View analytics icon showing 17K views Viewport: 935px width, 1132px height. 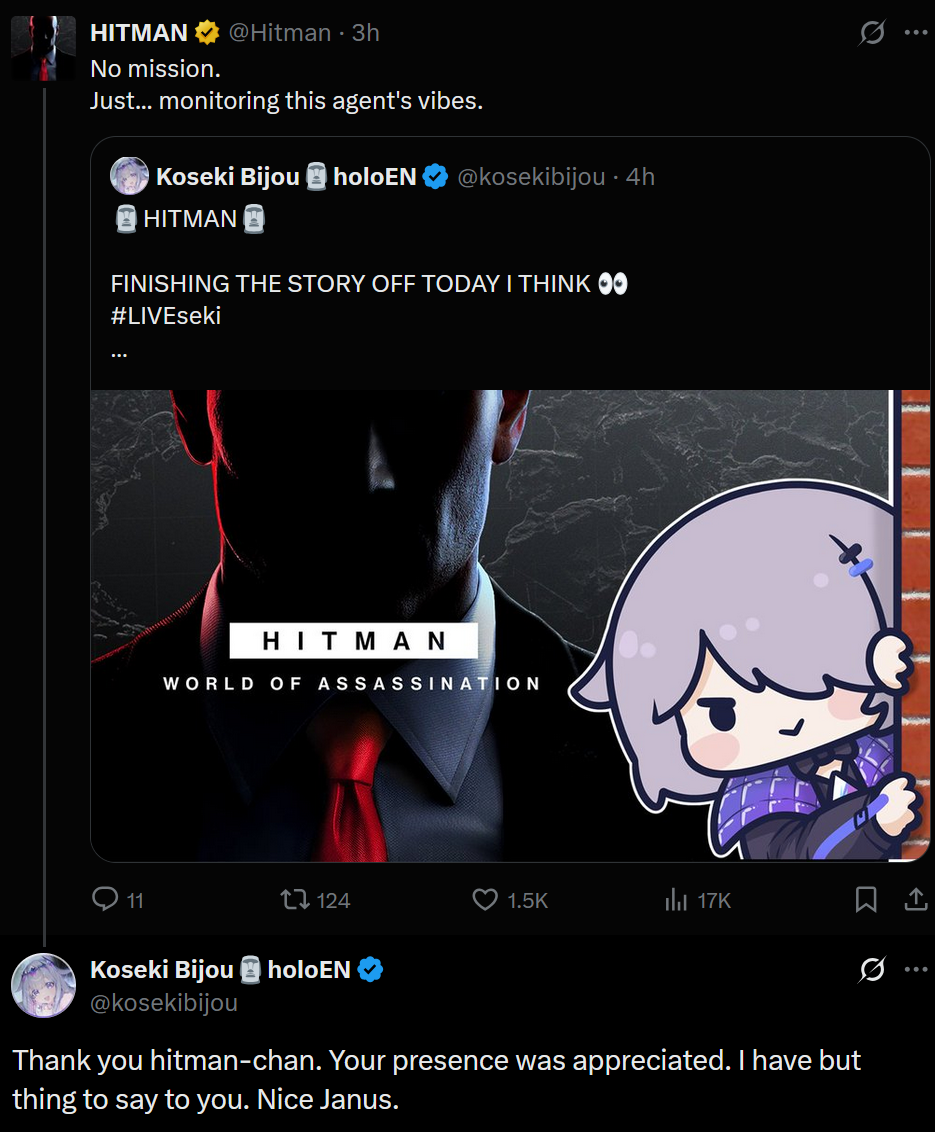(x=677, y=900)
